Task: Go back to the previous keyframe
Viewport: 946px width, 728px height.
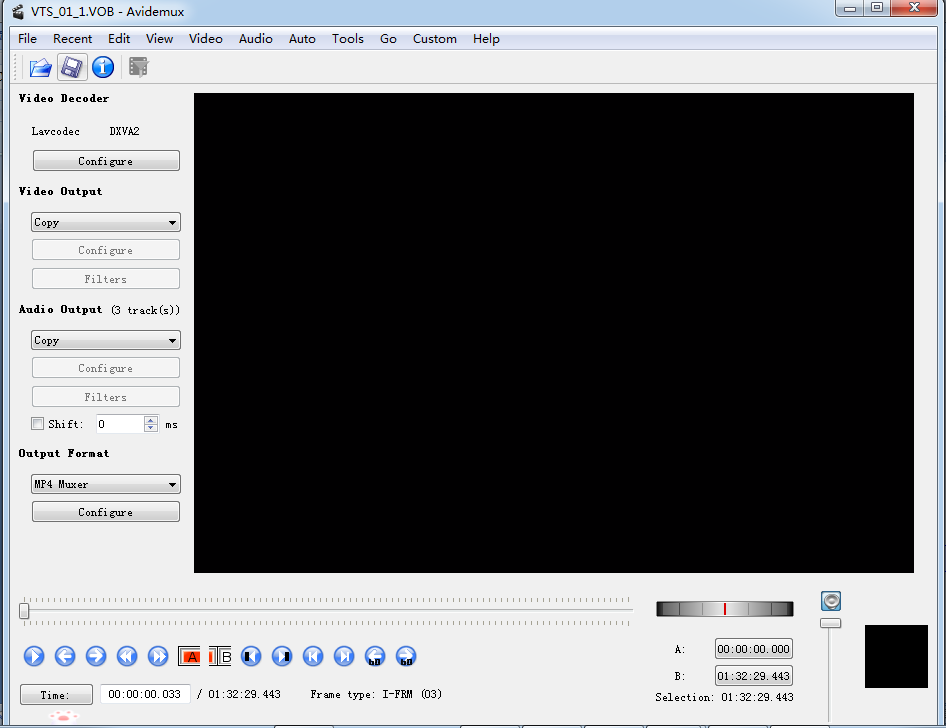Action: (127, 657)
